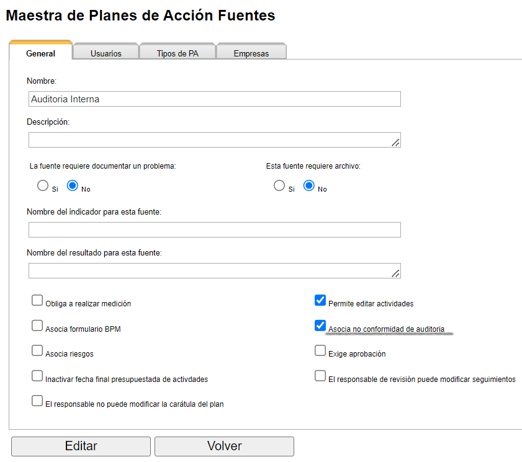This screenshot has height=462, width=522.
Task: Select Si for documentar un problema
Action: pyautogui.click(x=43, y=185)
